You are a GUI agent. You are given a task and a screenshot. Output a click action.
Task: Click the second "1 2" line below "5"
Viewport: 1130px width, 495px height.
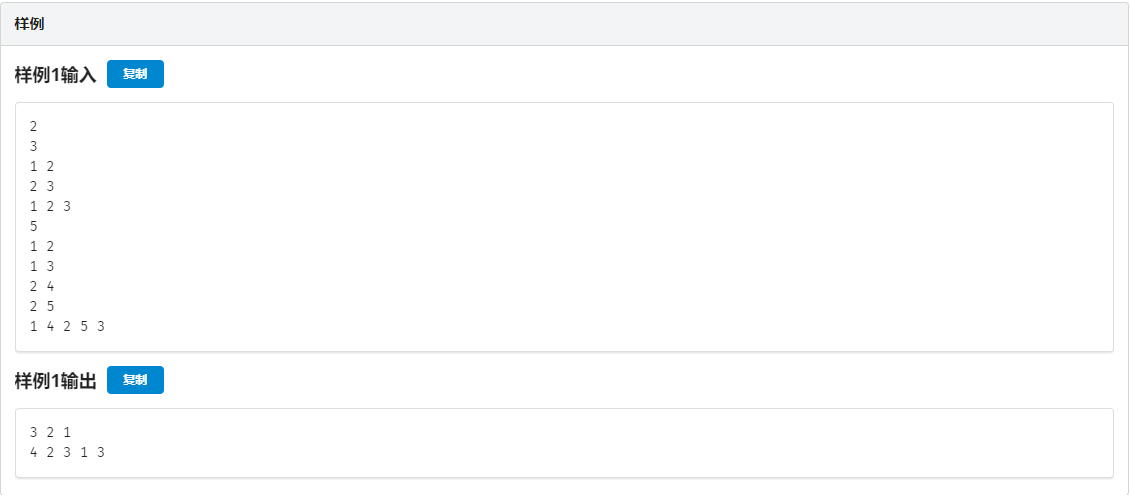[42, 246]
